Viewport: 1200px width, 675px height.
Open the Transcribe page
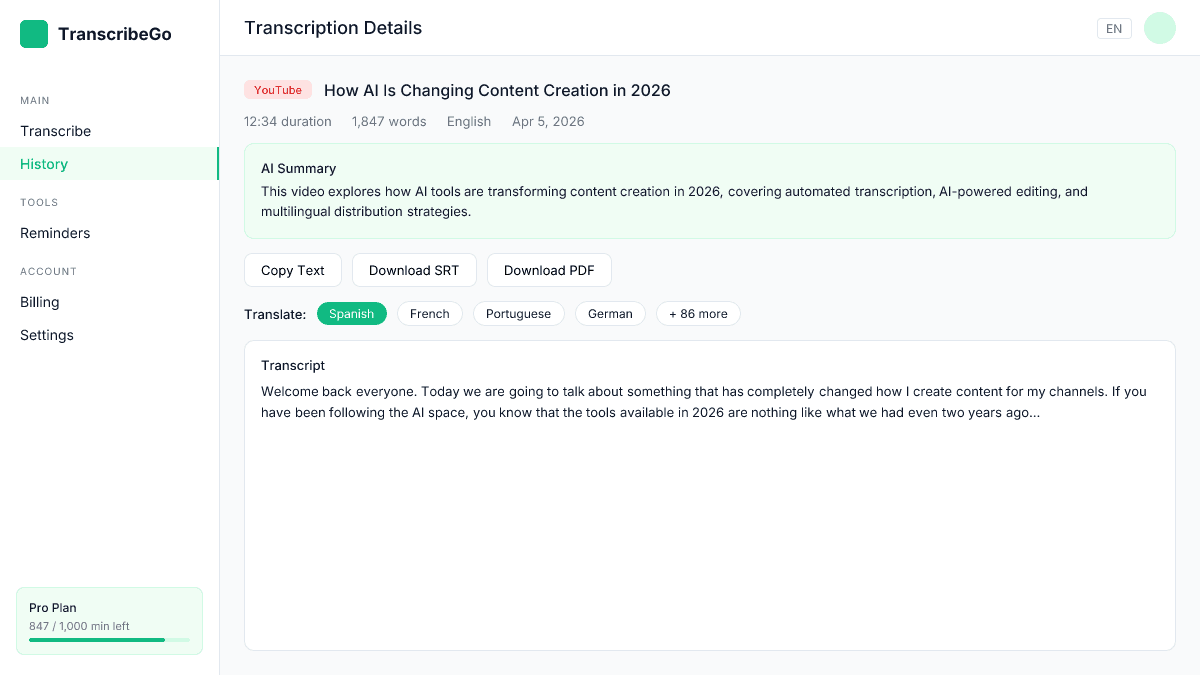coord(55,131)
